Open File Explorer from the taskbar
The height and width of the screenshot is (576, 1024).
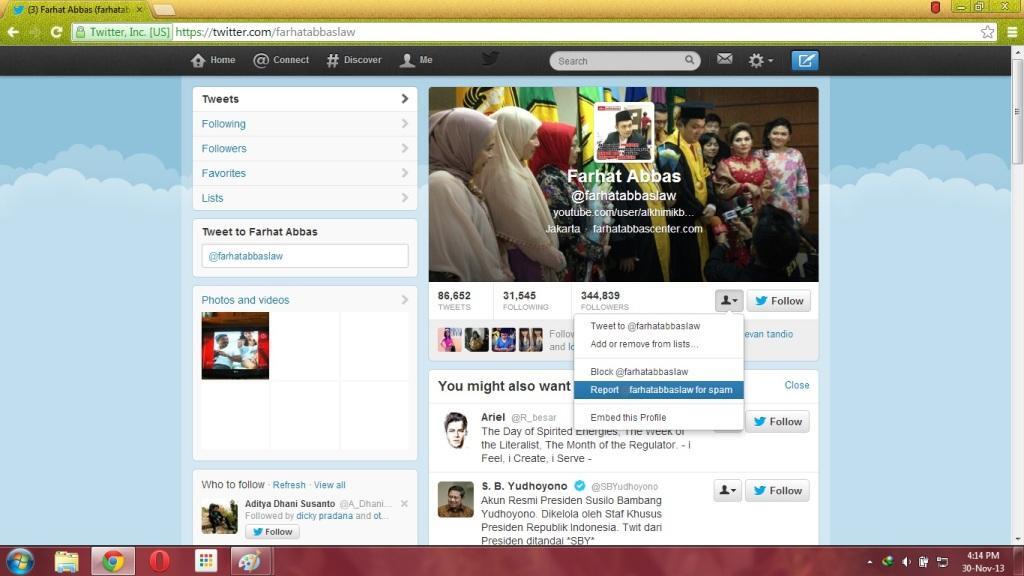(66, 561)
